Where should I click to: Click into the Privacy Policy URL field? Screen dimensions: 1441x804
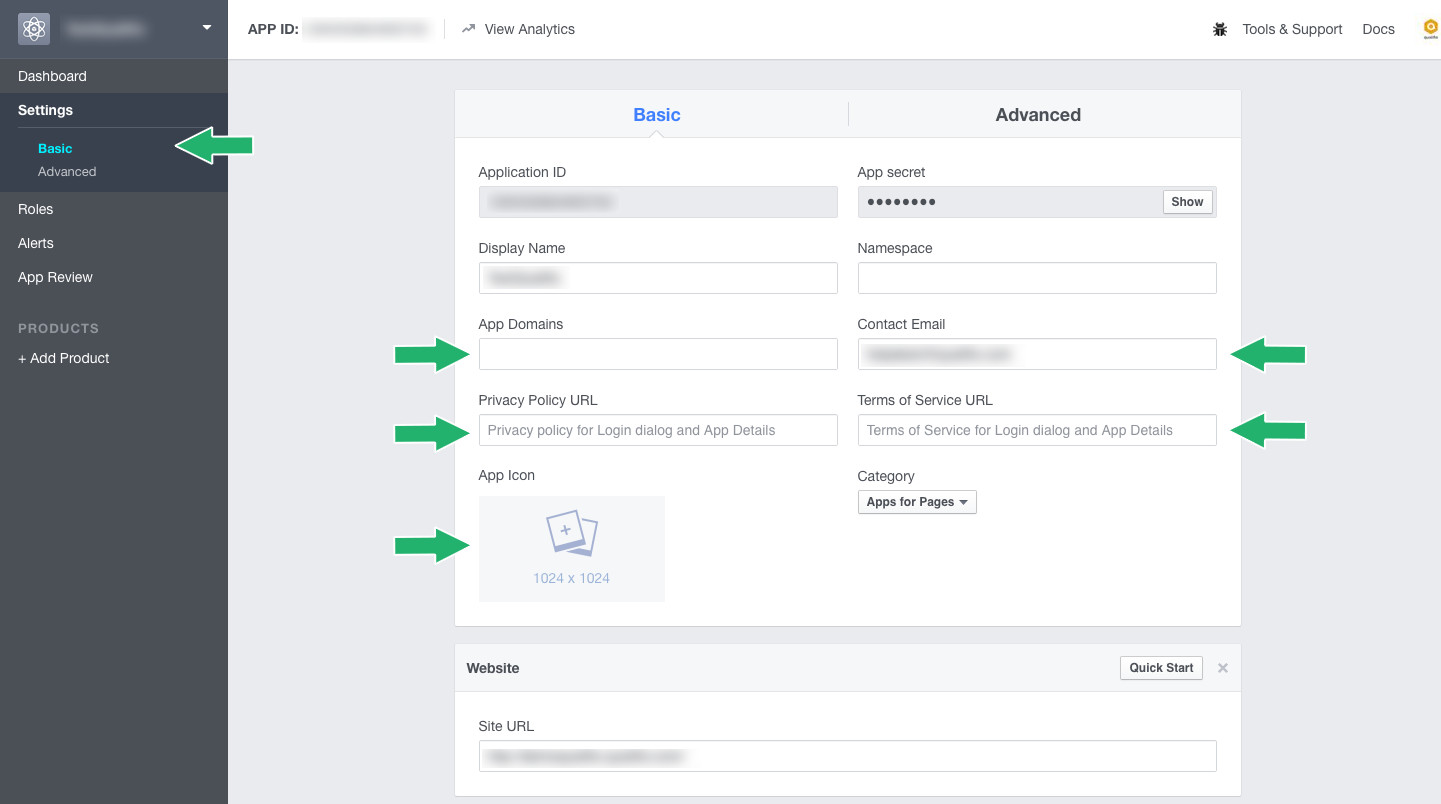[657, 430]
